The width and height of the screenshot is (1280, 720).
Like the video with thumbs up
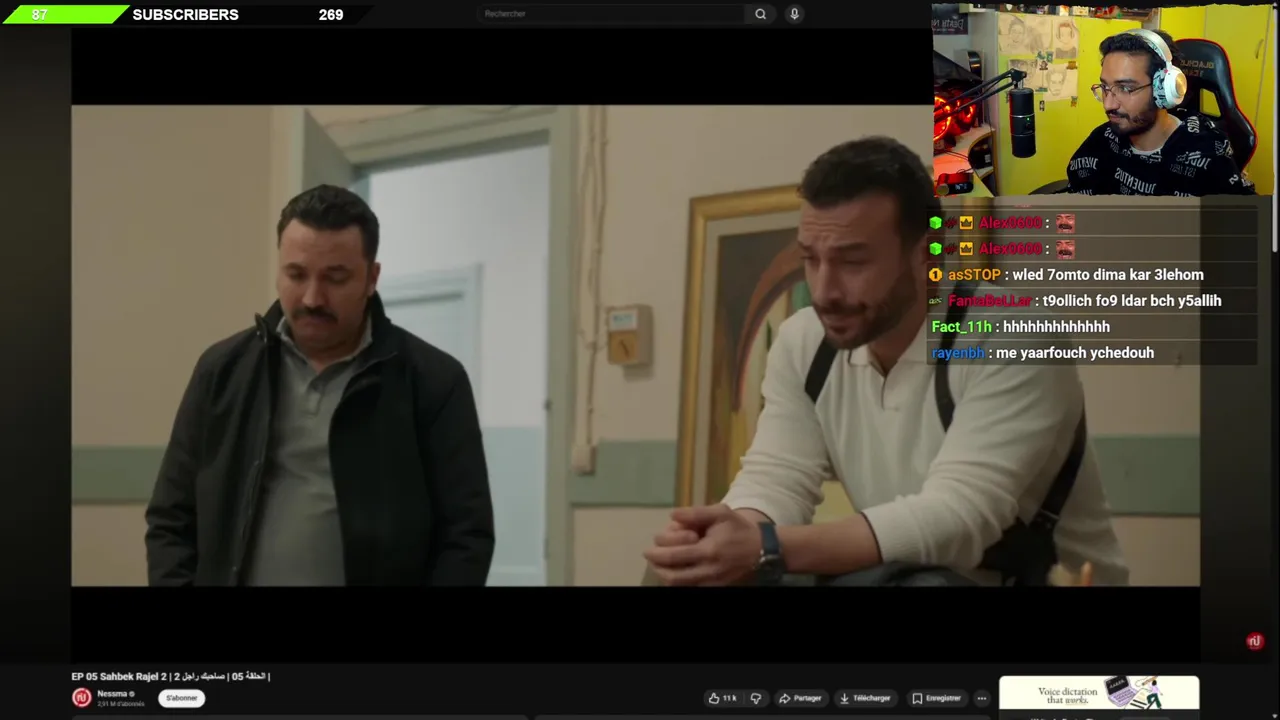[x=723, y=698]
